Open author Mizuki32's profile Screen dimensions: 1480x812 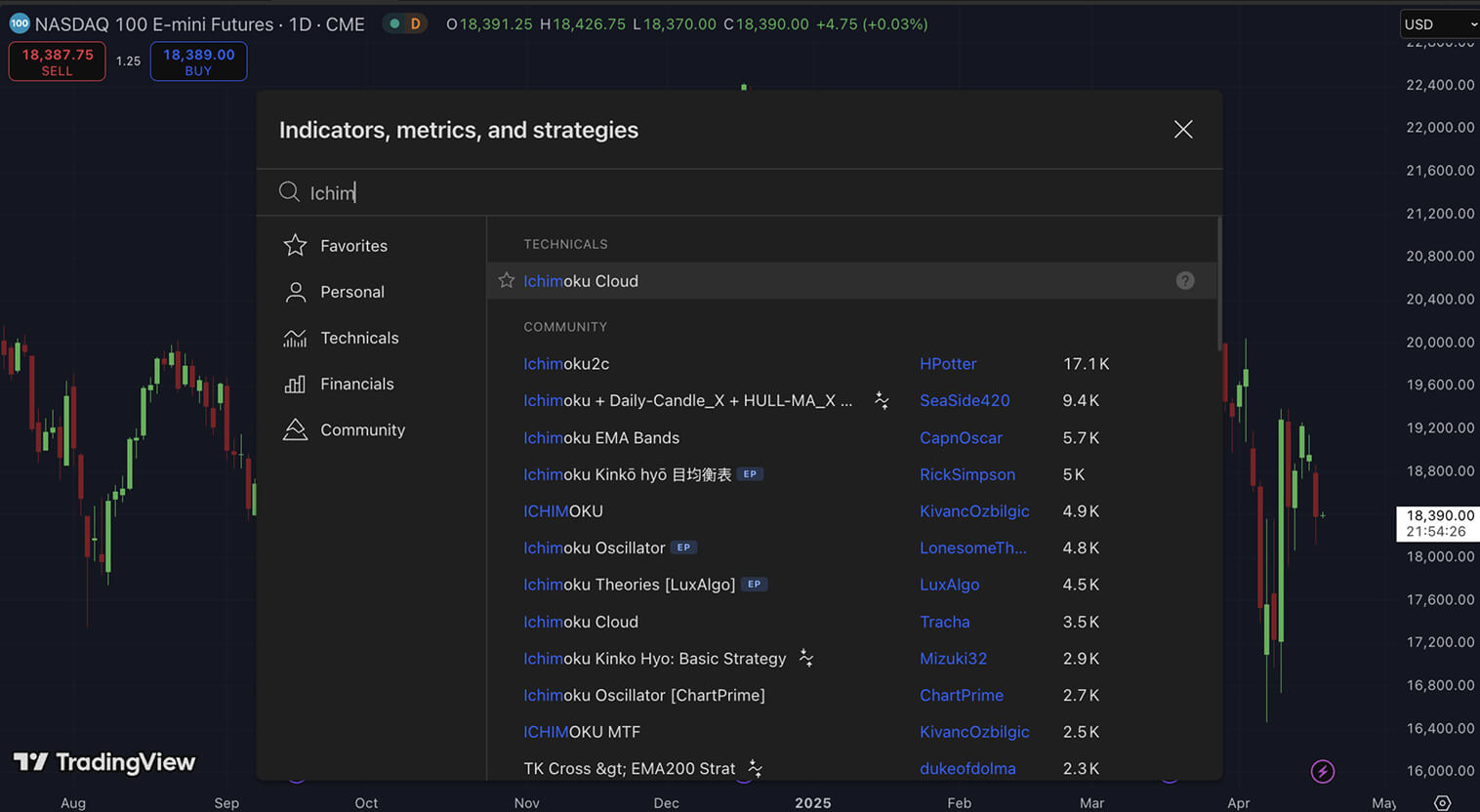tap(953, 659)
